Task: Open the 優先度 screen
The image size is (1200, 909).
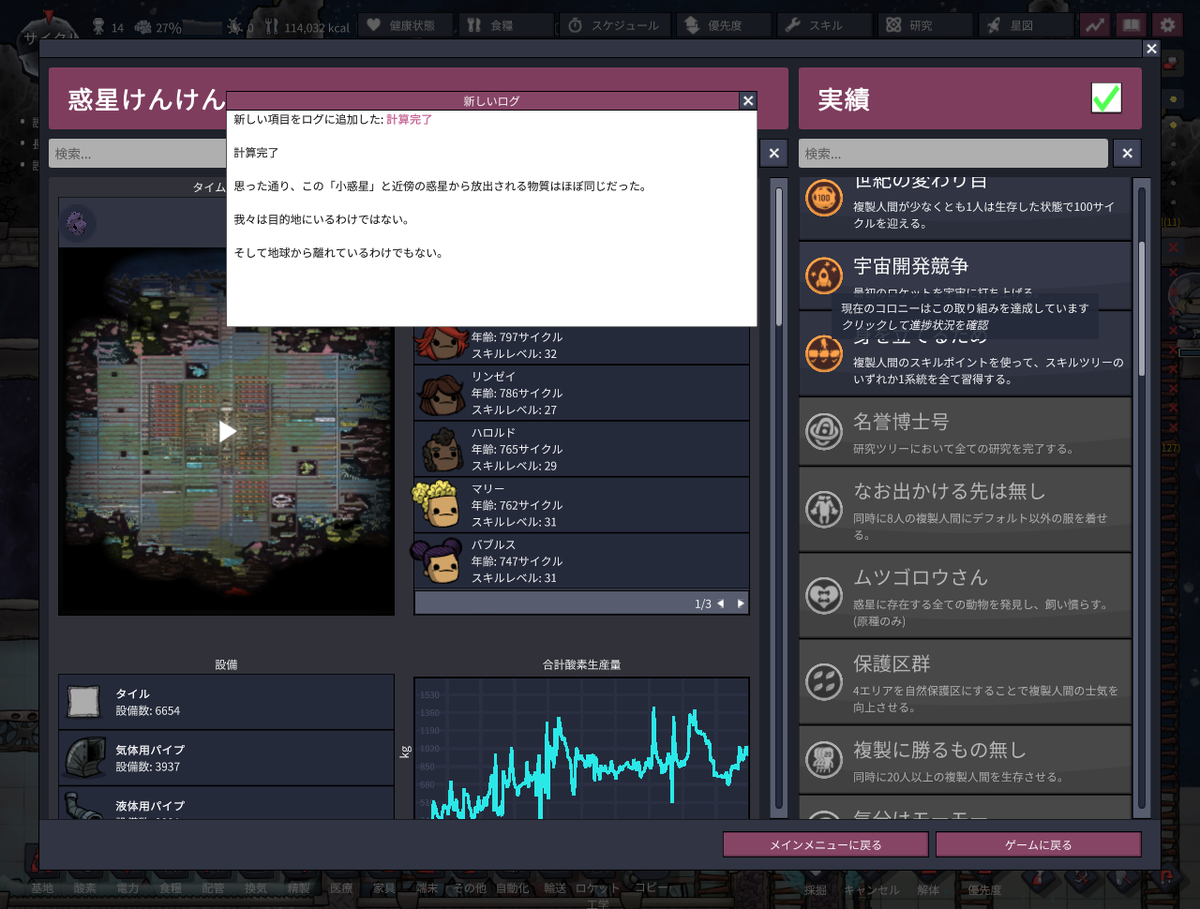Action: coord(723,25)
